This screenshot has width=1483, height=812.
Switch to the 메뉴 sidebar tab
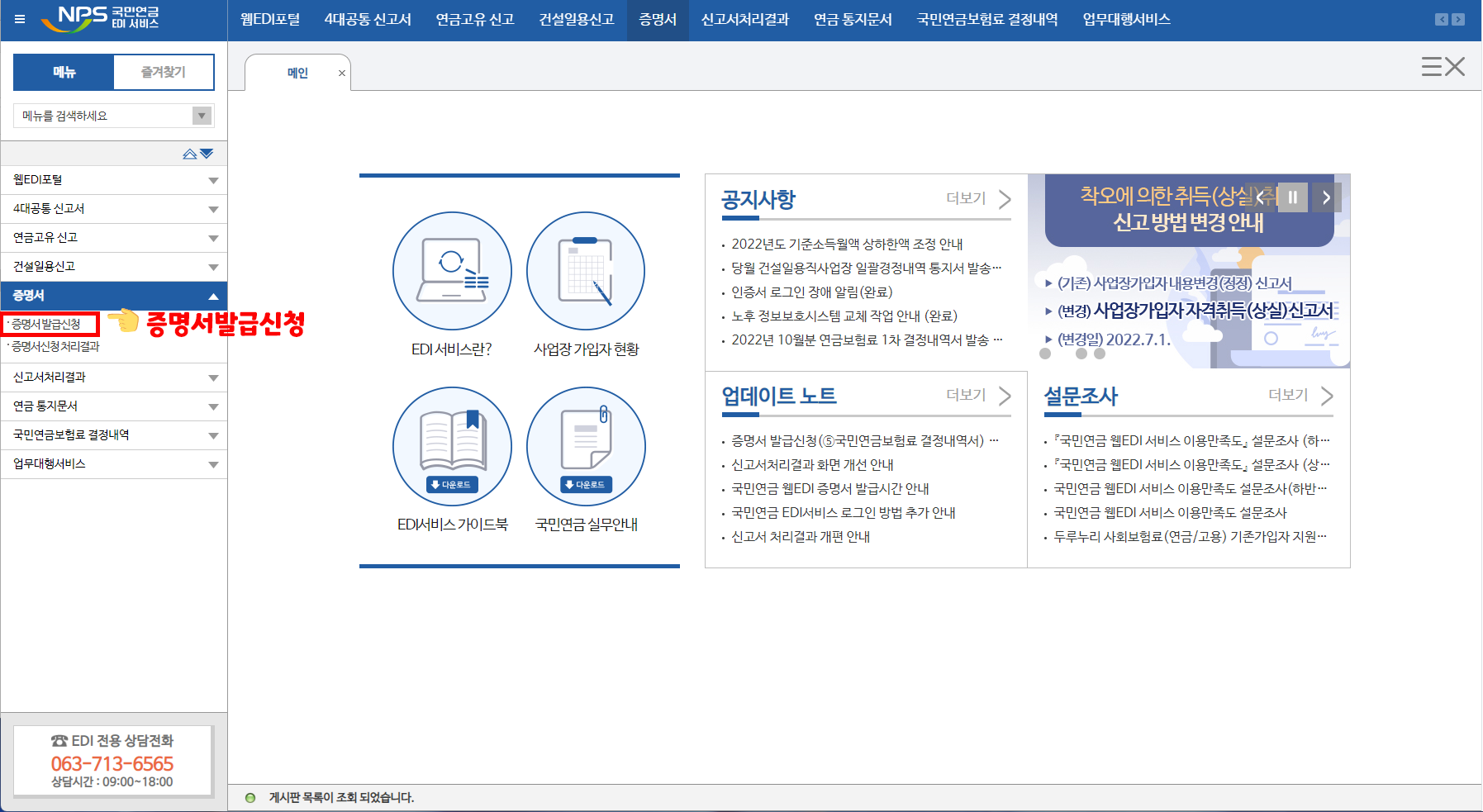click(64, 72)
